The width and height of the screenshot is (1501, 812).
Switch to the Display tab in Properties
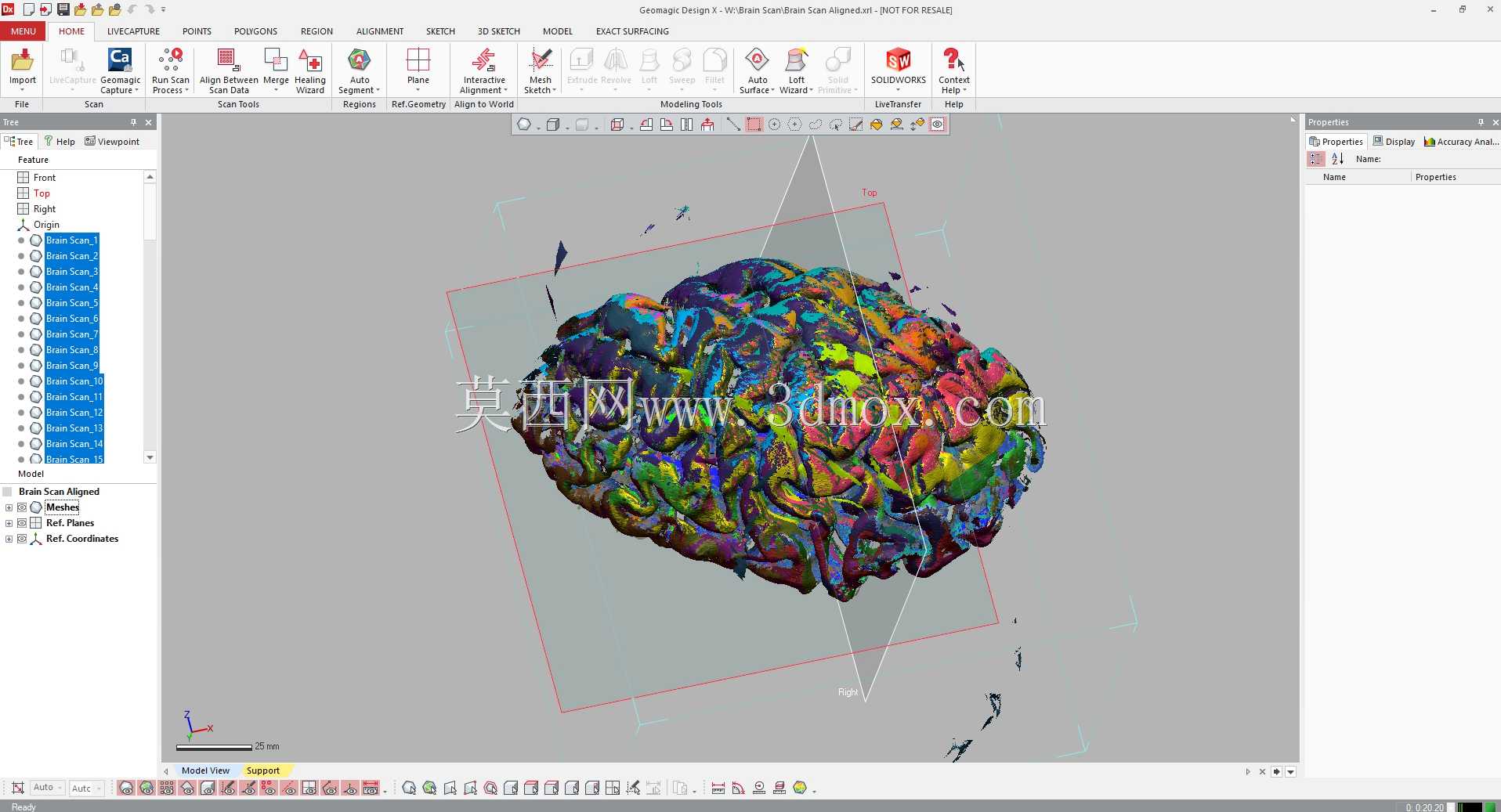click(x=1394, y=142)
